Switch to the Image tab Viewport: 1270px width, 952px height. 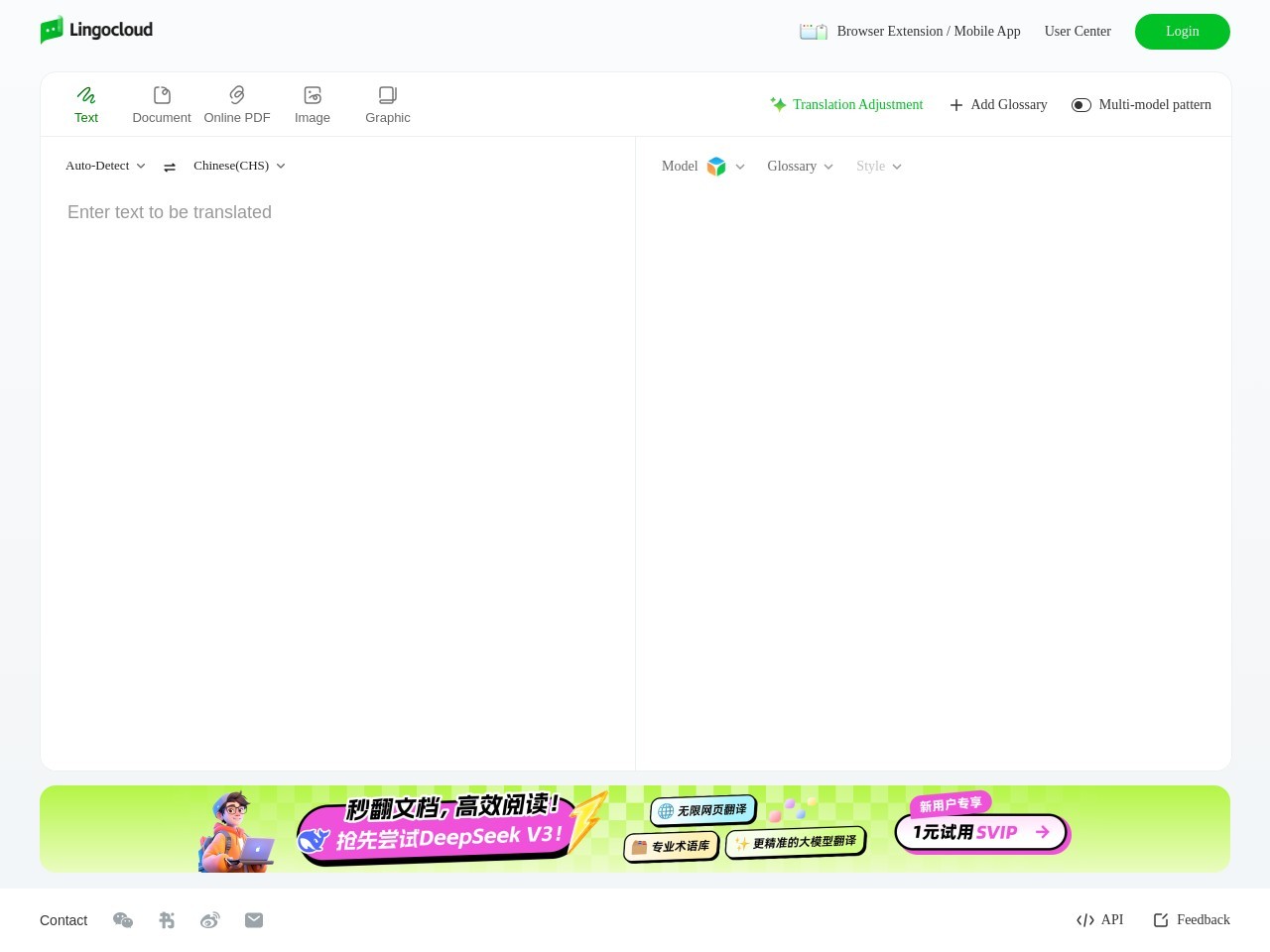coord(313,104)
